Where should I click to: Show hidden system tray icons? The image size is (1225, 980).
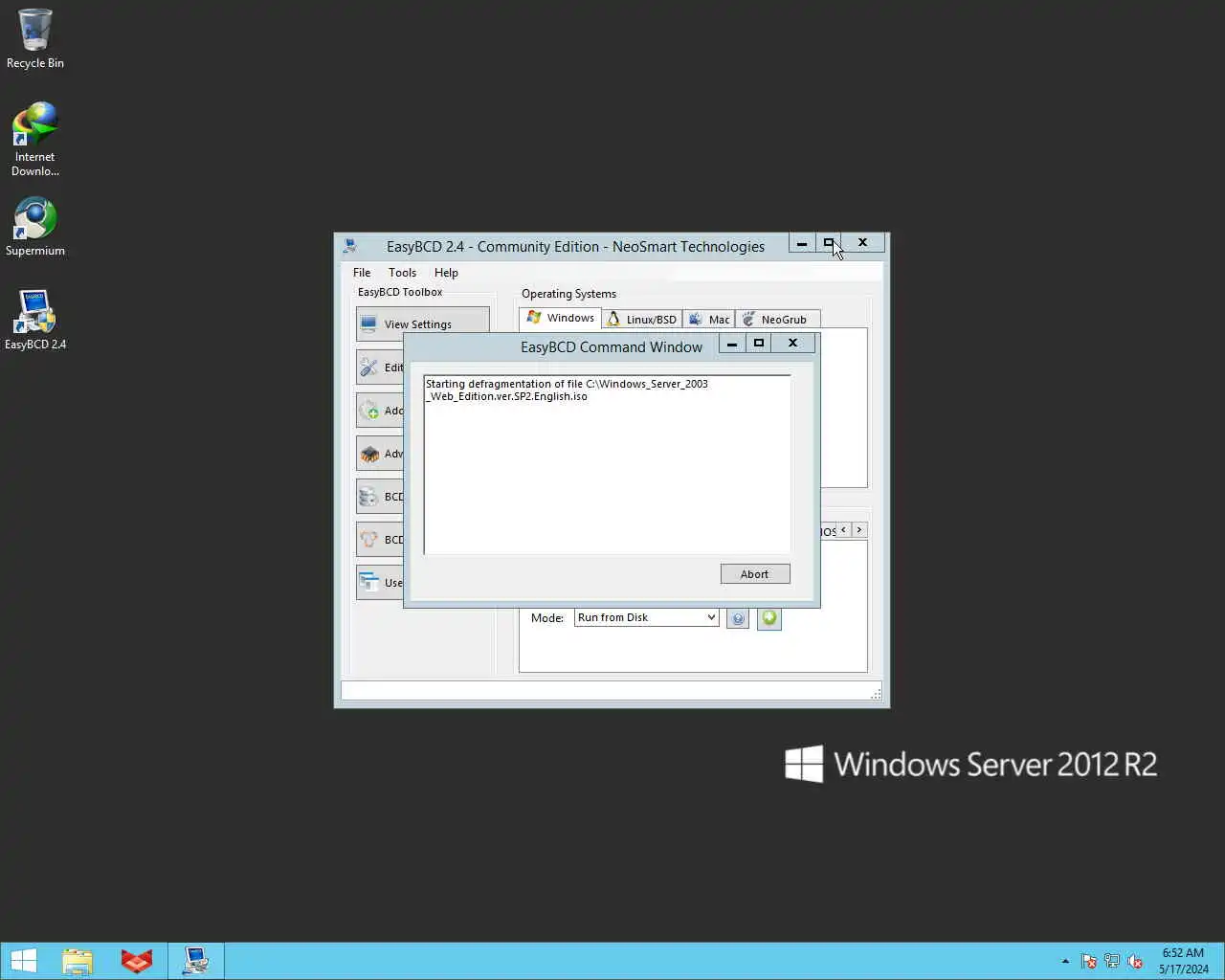click(x=1065, y=961)
